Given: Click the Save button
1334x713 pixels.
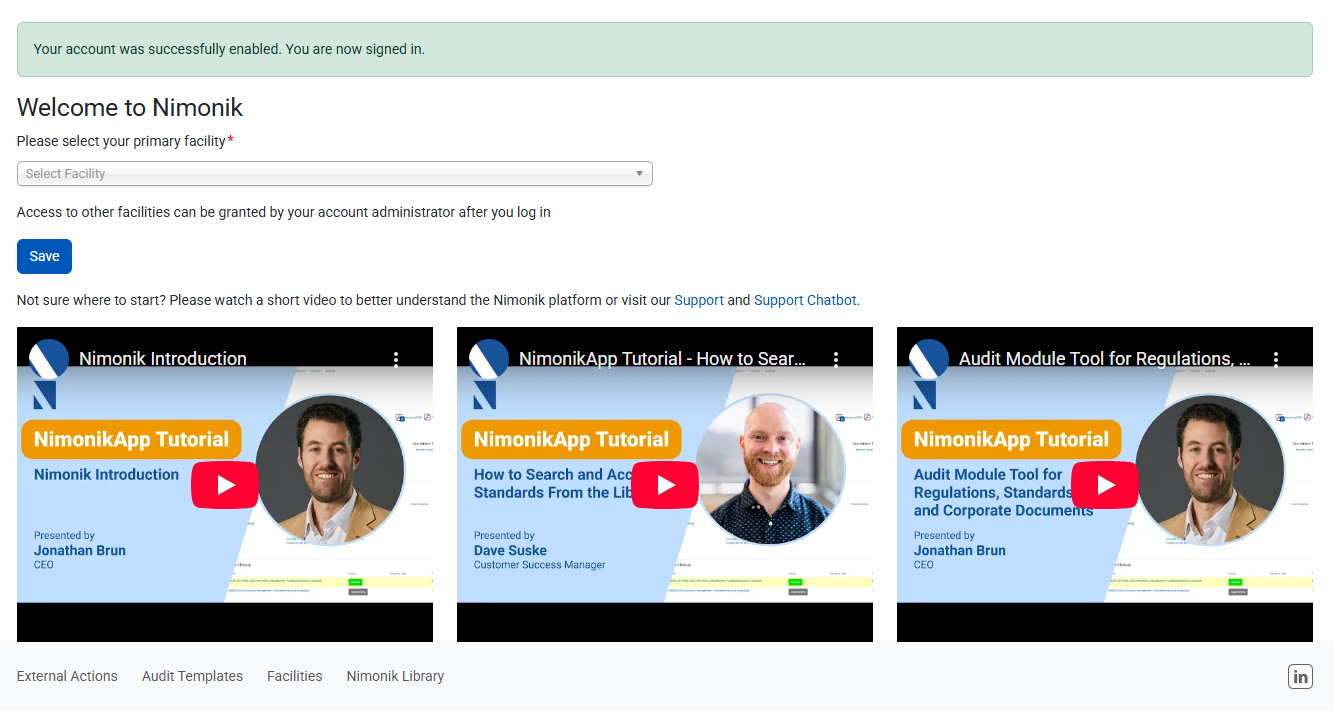Looking at the screenshot, I should [x=44, y=256].
